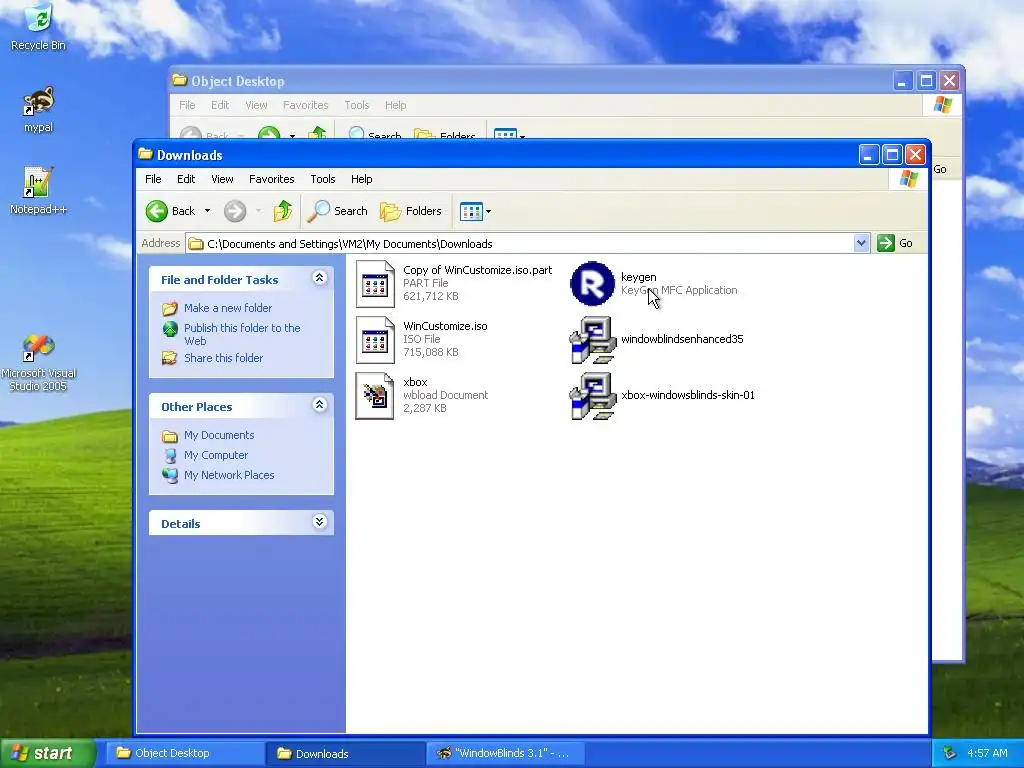This screenshot has width=1024, height=768.
Task: Click the windowblindsenhanced35 file name
Action: 682,339
